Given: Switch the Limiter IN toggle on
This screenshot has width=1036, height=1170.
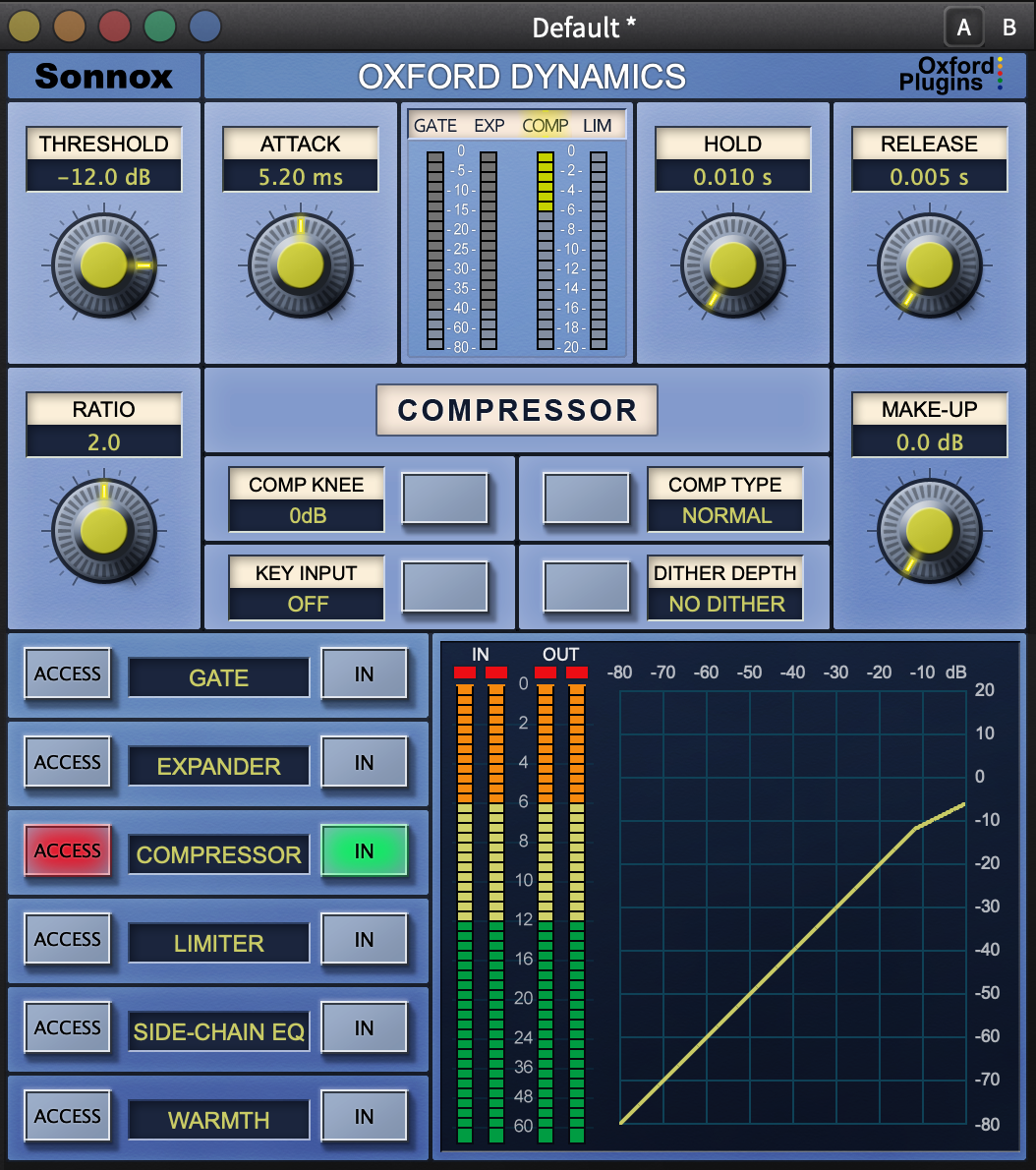Looking at the screenshot, I should click(364, 940).
